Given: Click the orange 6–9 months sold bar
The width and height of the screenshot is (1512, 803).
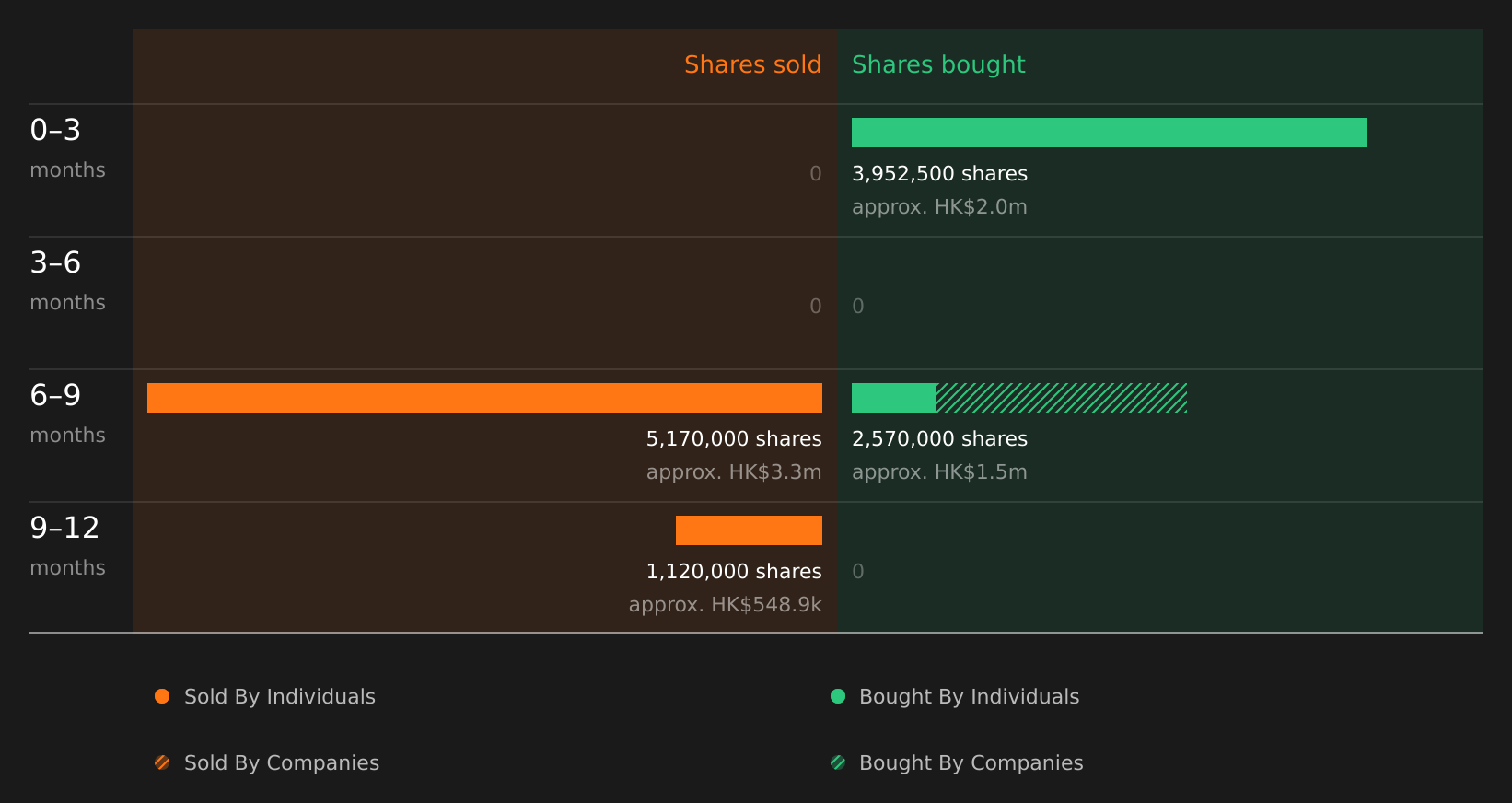Looking at the screenshot, I should (x=484, y=398).
